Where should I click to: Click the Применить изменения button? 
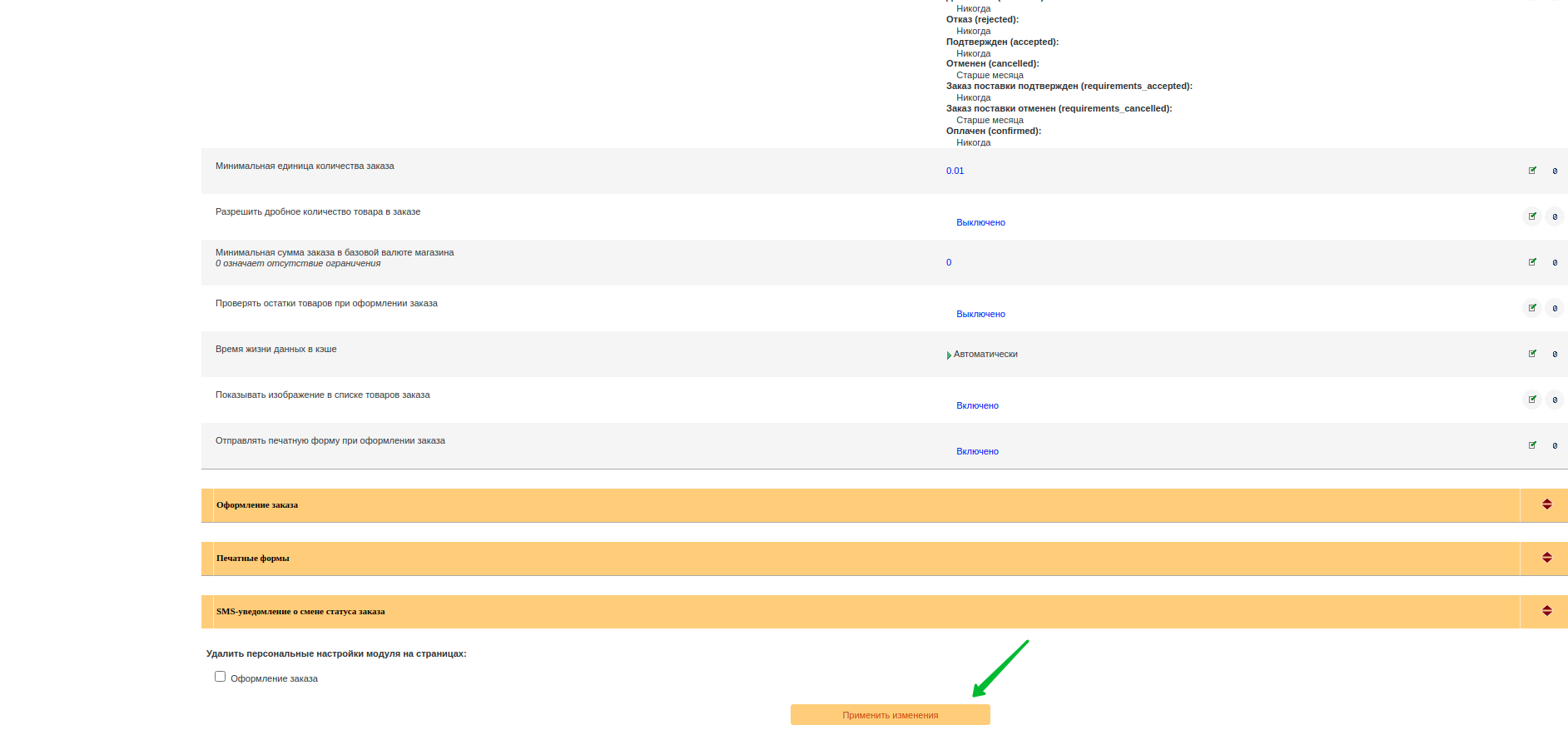[891, 715]
